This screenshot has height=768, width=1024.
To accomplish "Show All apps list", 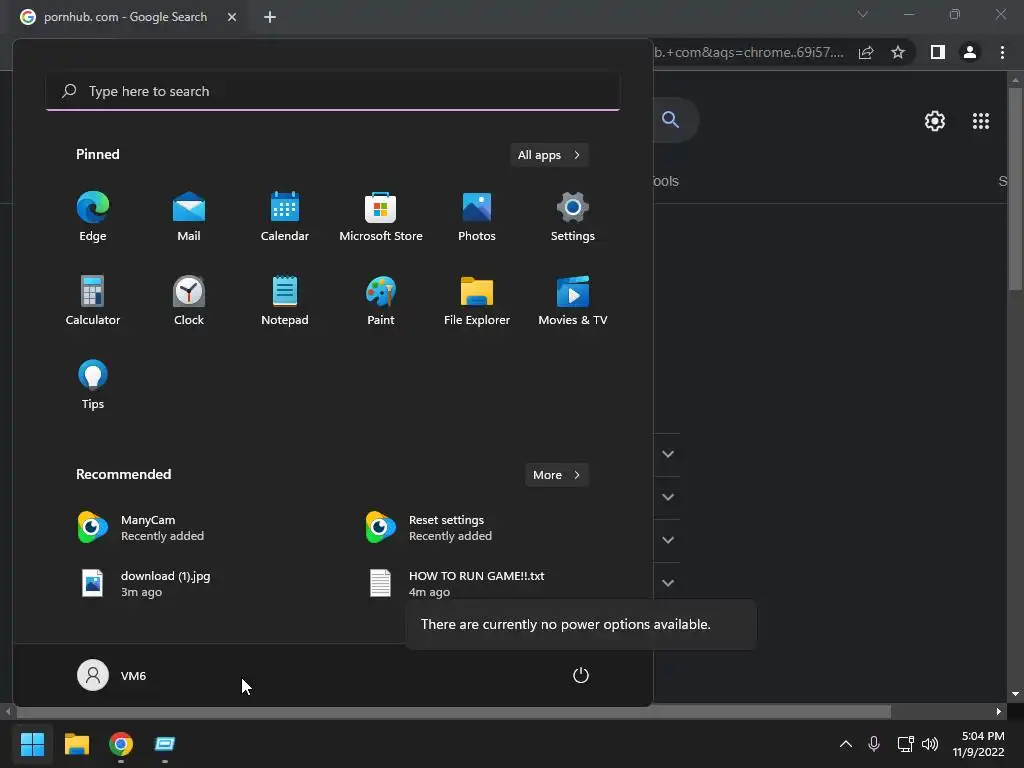I will click(549, 155).
